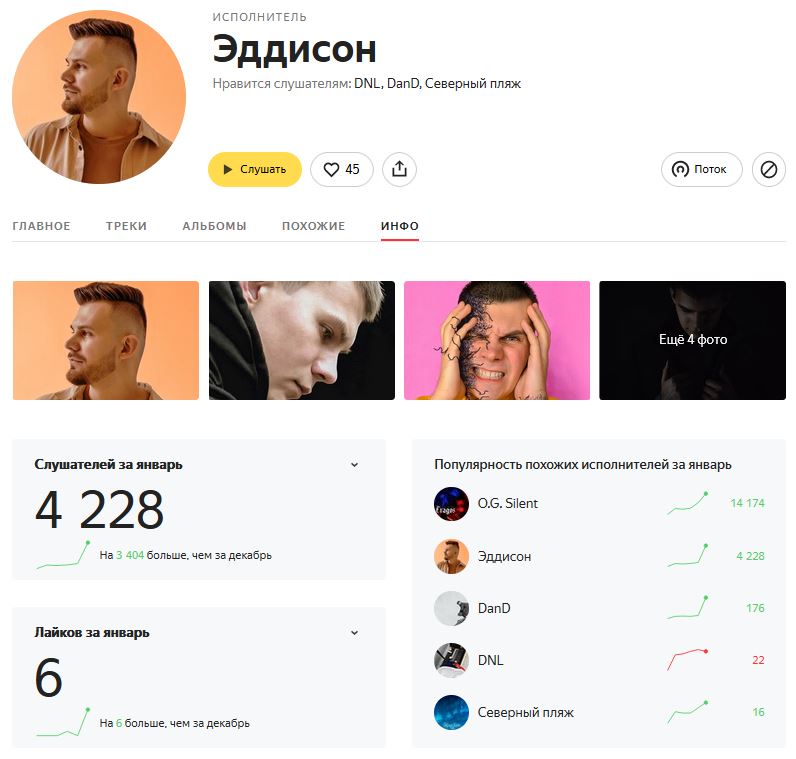Open the DNL avatar icon
Viewport: 796px width, 759px height.
click(451, 660)
